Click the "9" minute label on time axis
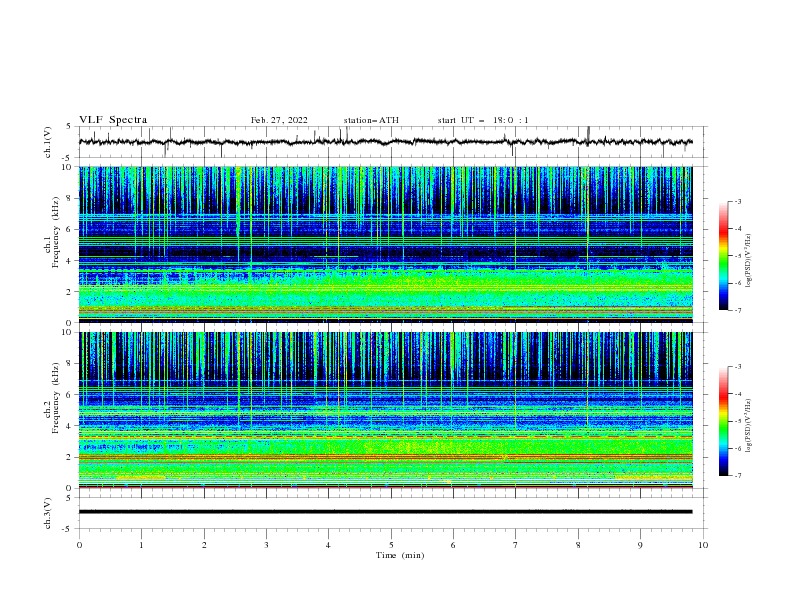792x612 pixels. 640,545
